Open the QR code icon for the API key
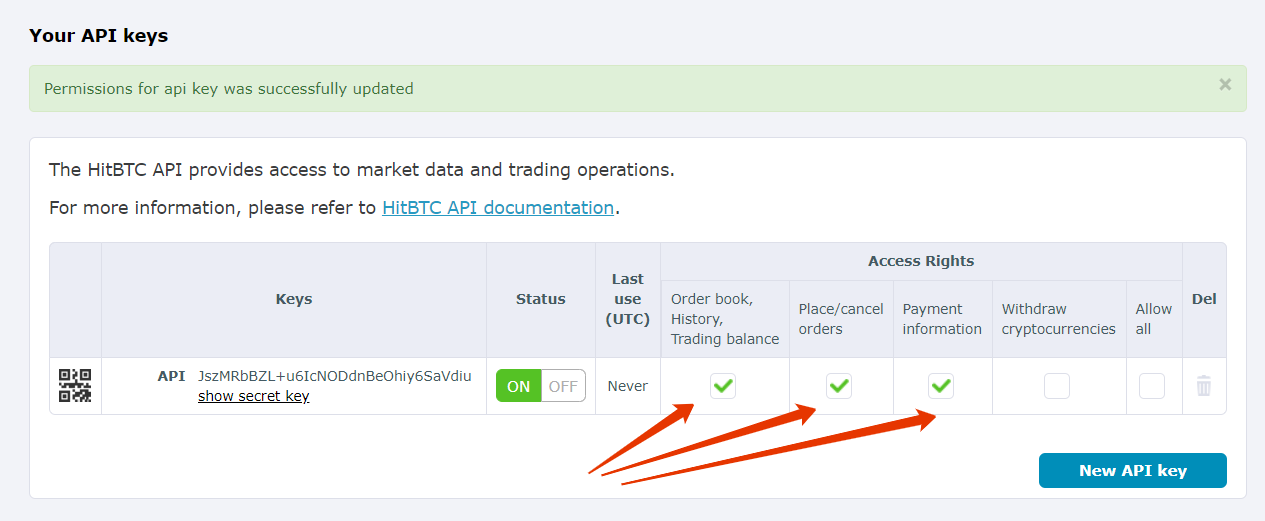 point(75,385)
